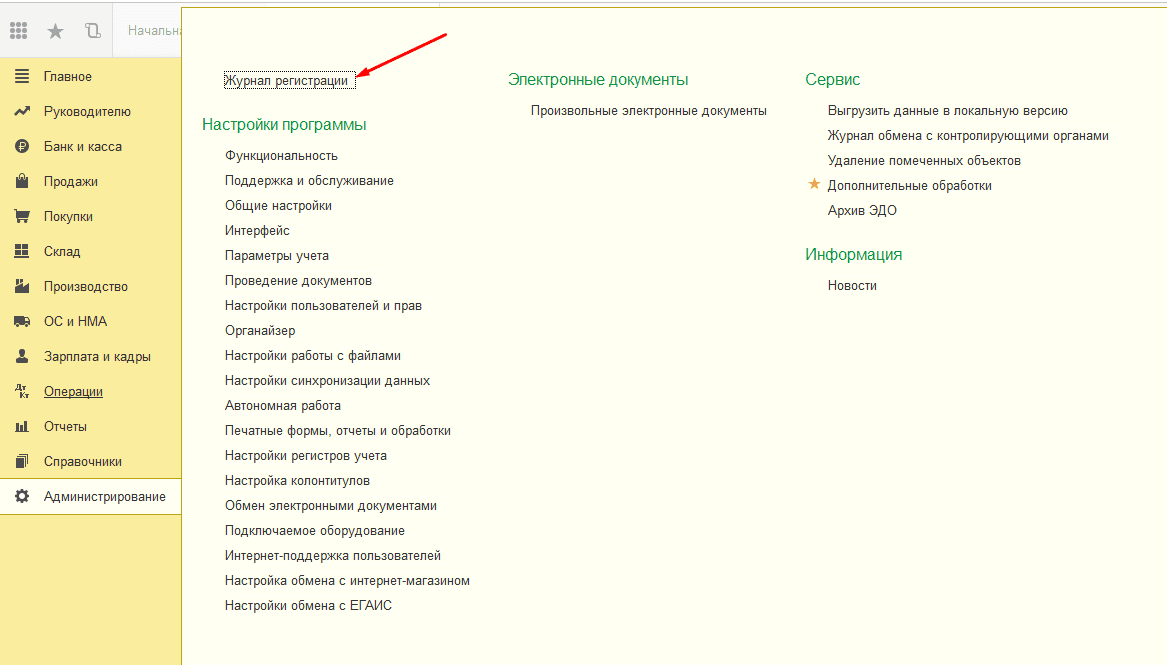The width and height of the screenshot is (1167, 665).
Task: Switch to Операции menu section
Action: tap(73, 392)
